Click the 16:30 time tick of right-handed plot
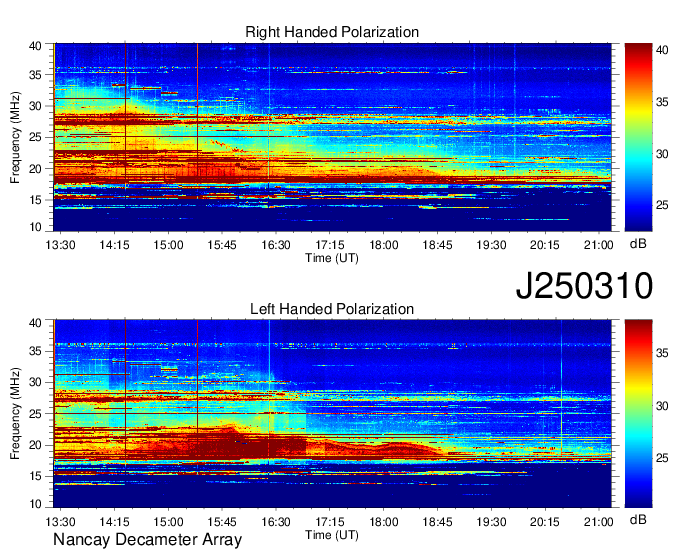Screen dimensions: 680x552 click(x=276, y=245)
